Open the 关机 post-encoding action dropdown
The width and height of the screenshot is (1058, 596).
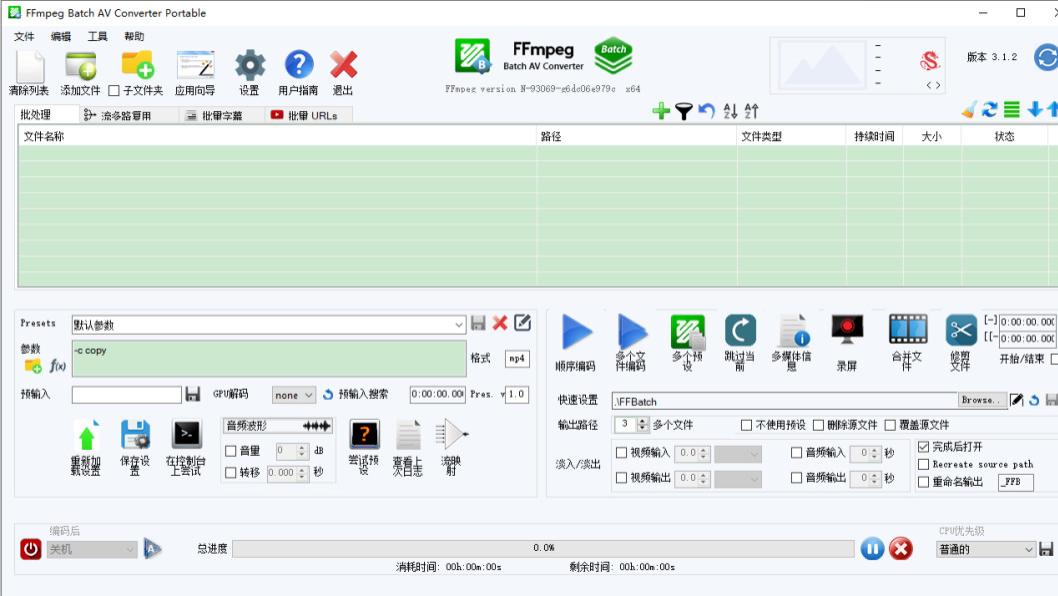tap(92, 549)
